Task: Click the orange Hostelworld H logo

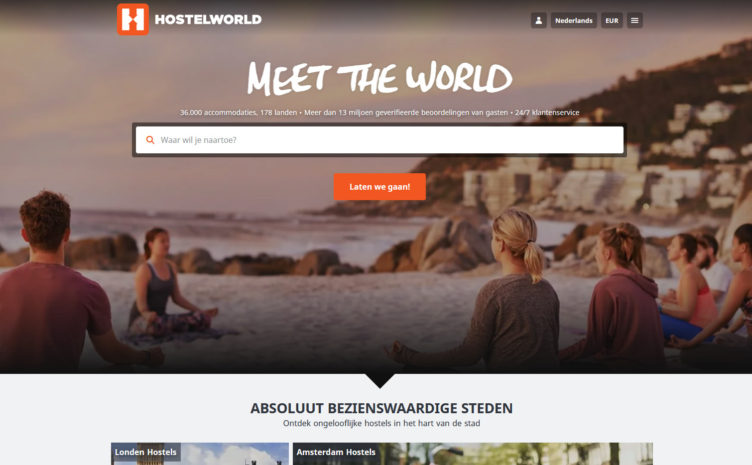Action: click(133, 20)
